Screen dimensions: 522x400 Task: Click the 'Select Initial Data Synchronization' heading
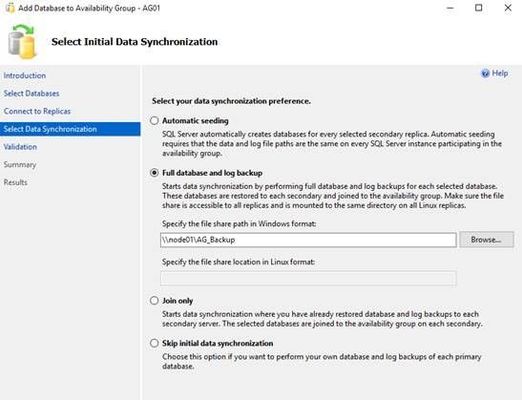point(134,42)
